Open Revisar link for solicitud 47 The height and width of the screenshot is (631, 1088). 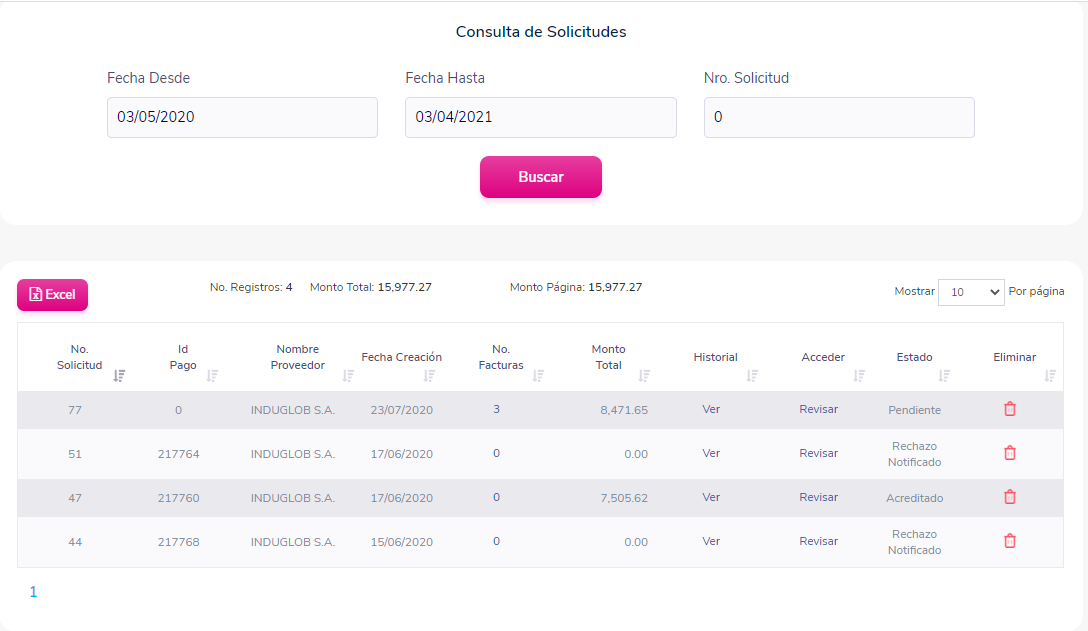tap(818, 497)
